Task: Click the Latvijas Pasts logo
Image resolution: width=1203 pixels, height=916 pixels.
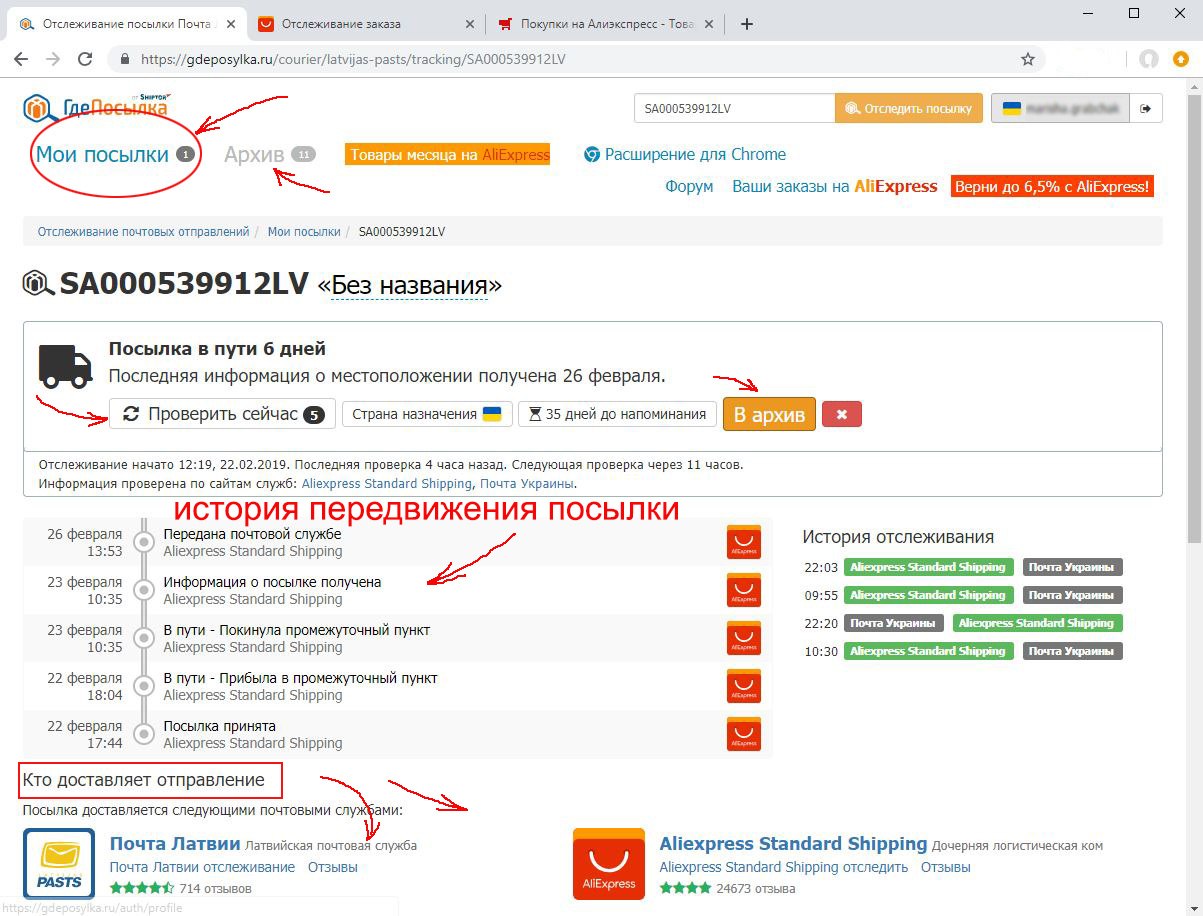Action: (x=59, y=864)
